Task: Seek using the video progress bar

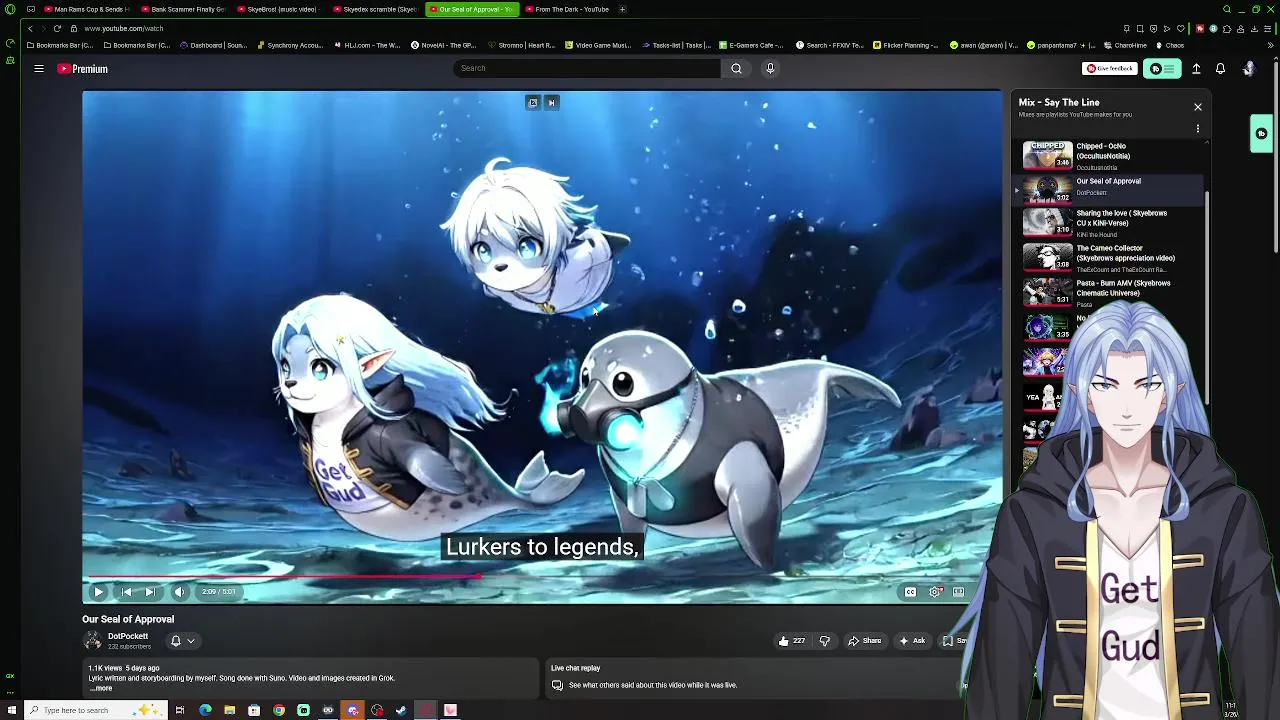Action: point(542,577)
